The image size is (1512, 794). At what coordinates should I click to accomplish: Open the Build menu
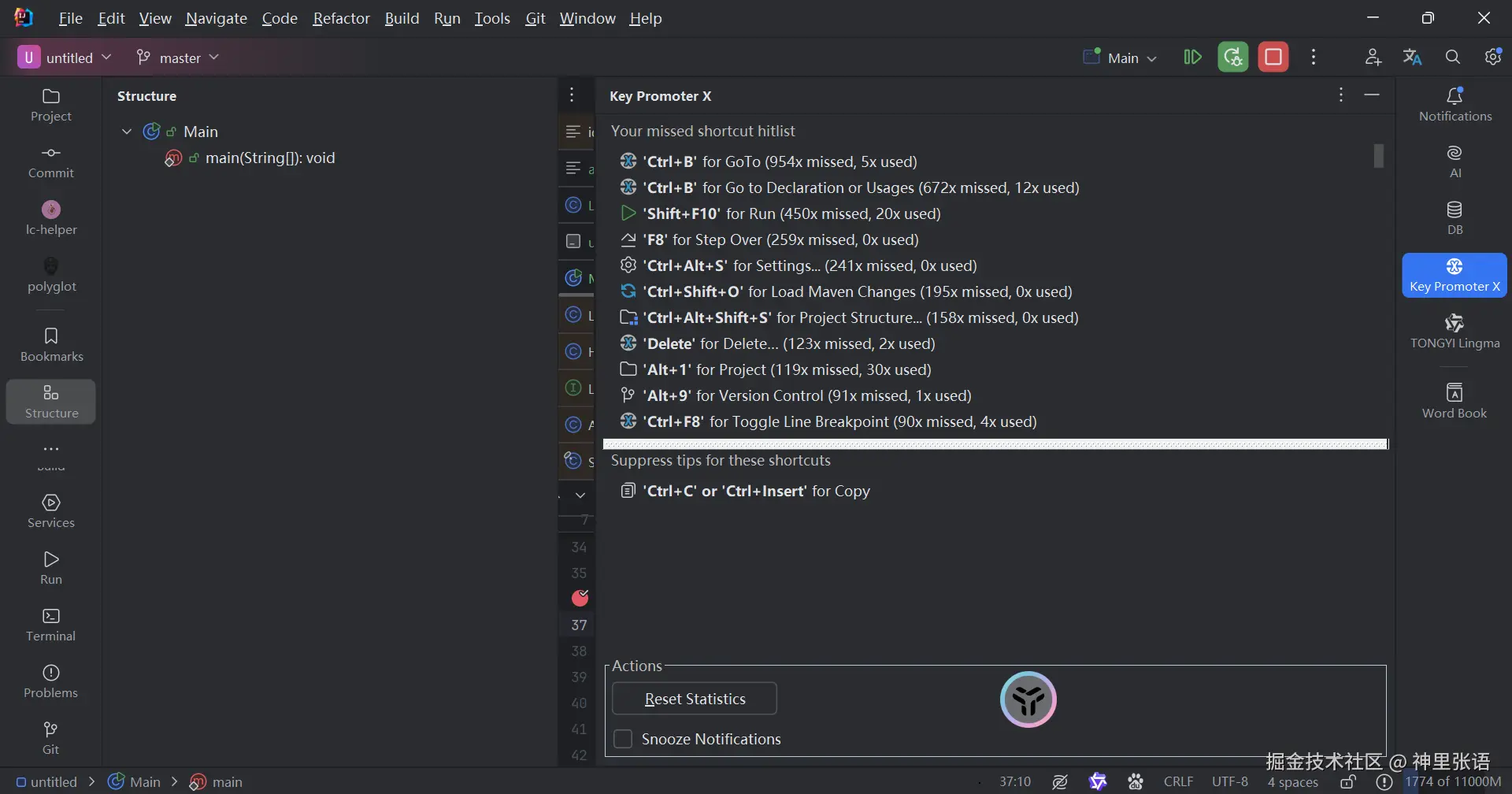tap(402, 18)
